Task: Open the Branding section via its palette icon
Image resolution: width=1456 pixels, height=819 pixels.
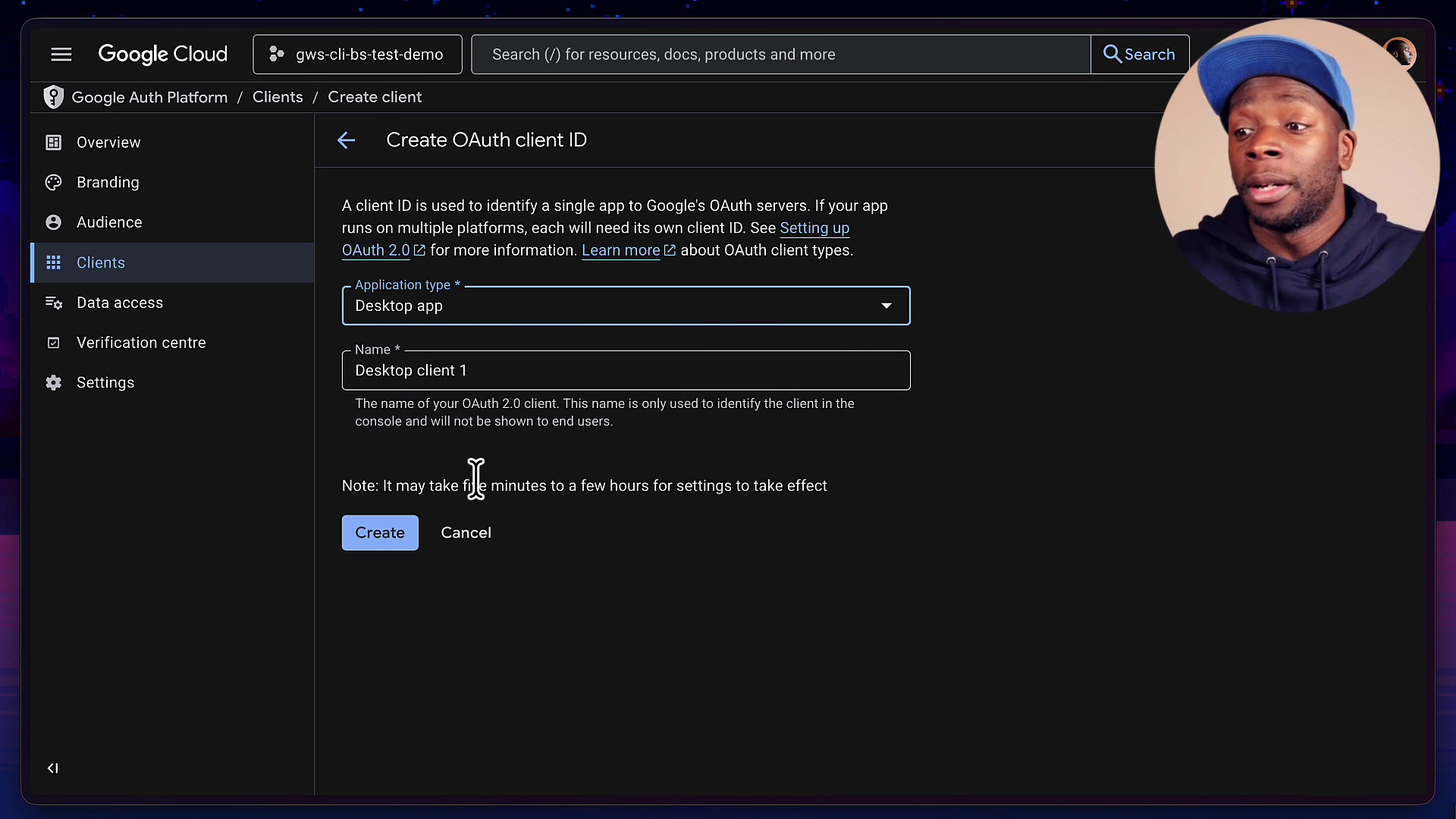Action: (x=53, y=182)
